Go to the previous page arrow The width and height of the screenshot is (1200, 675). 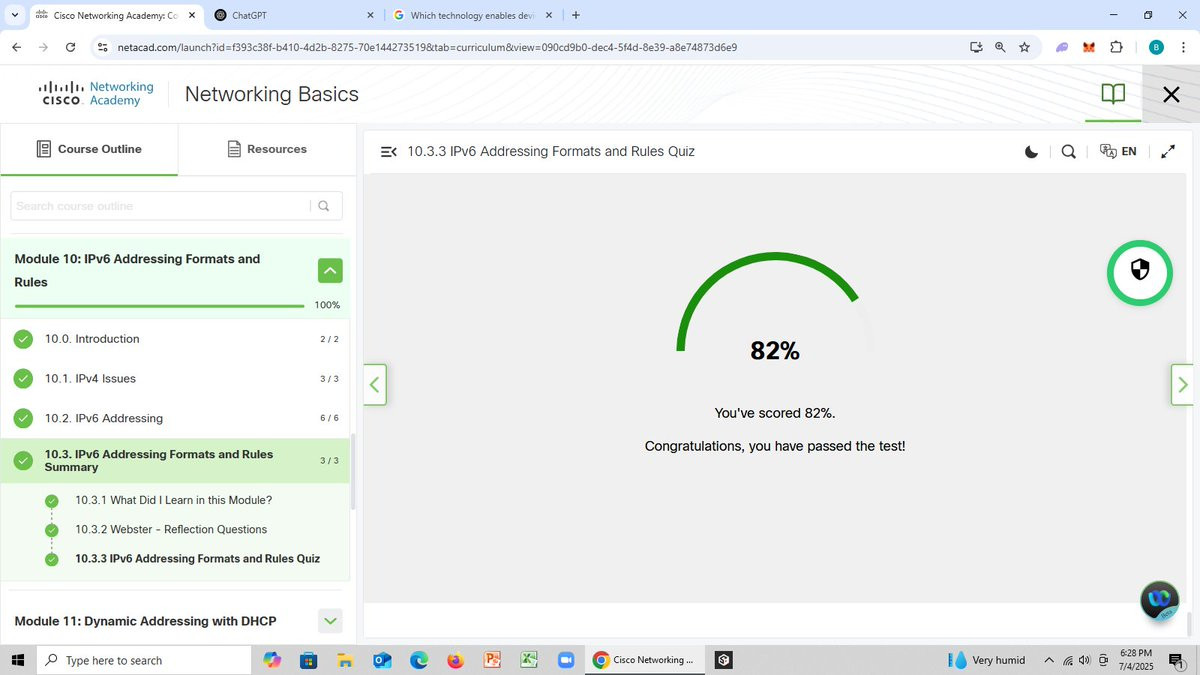pos(375,384)
